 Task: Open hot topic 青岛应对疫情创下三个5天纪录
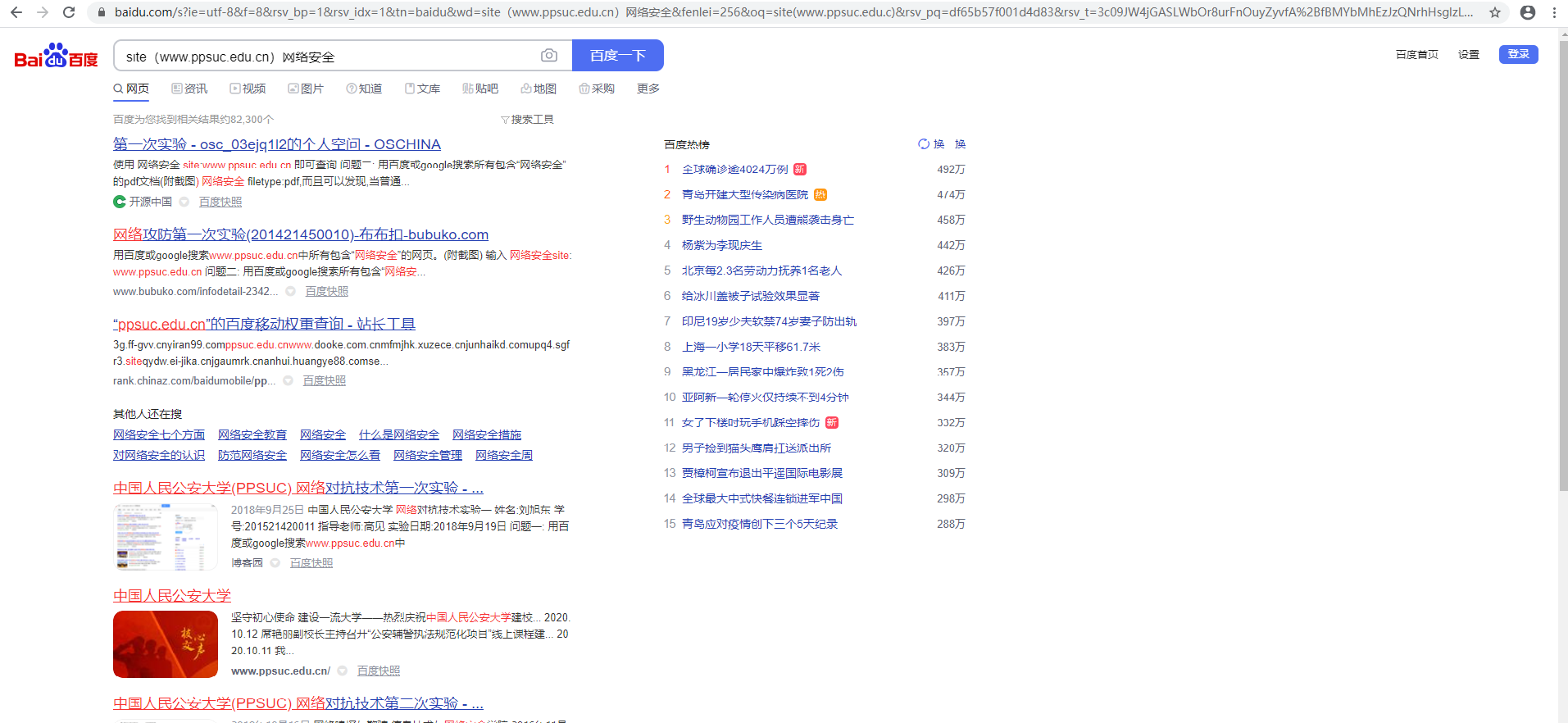tap(760, 524)
